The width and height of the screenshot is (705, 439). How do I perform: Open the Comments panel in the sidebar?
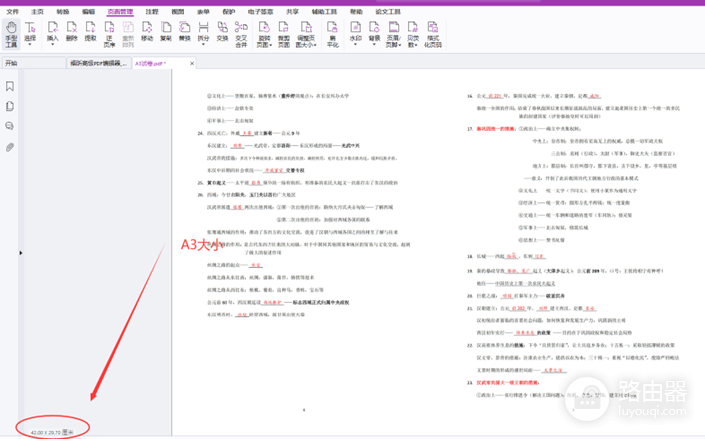9,126
